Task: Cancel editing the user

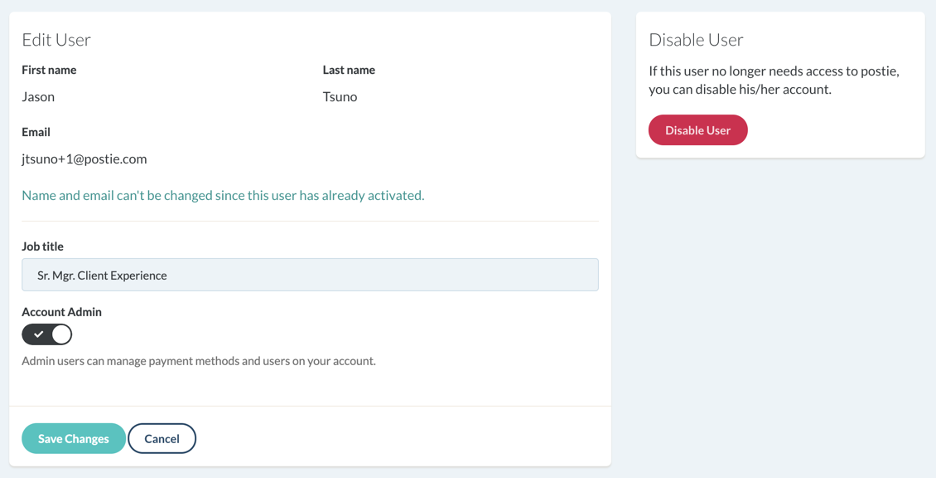Action: 162,438
